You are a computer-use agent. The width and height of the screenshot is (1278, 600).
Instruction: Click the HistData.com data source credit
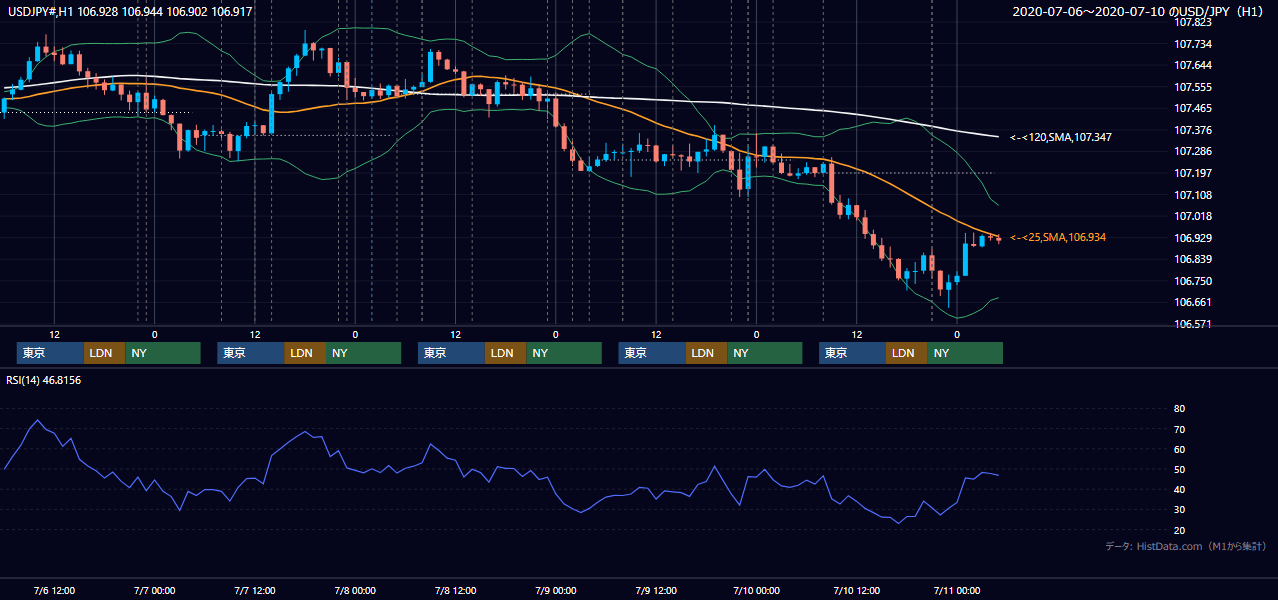click(1186, 546)
